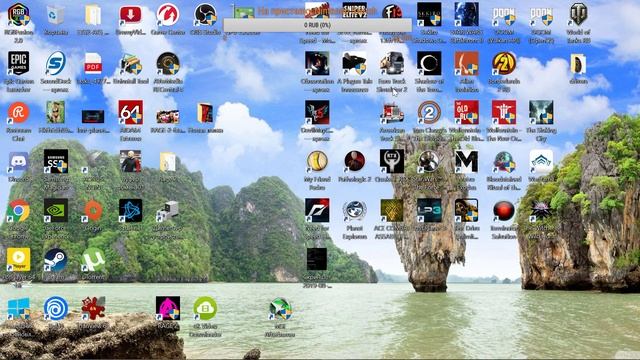Open Star Wars Battlefront II
The height and width of the screenshot is (360, 640).
467,15
